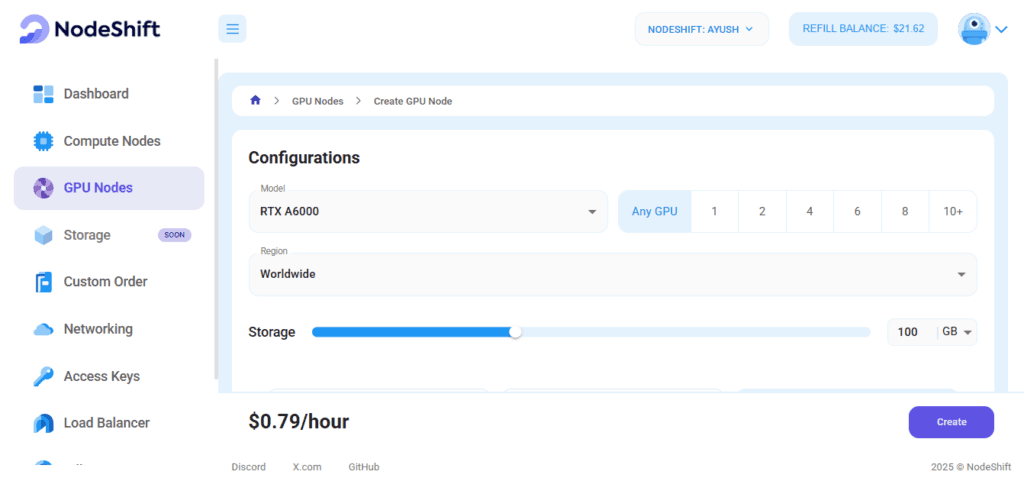The height and width of the screenshot is (481, 1024).
Task: Open Custom Order page
Action: (x=105, y=282)
